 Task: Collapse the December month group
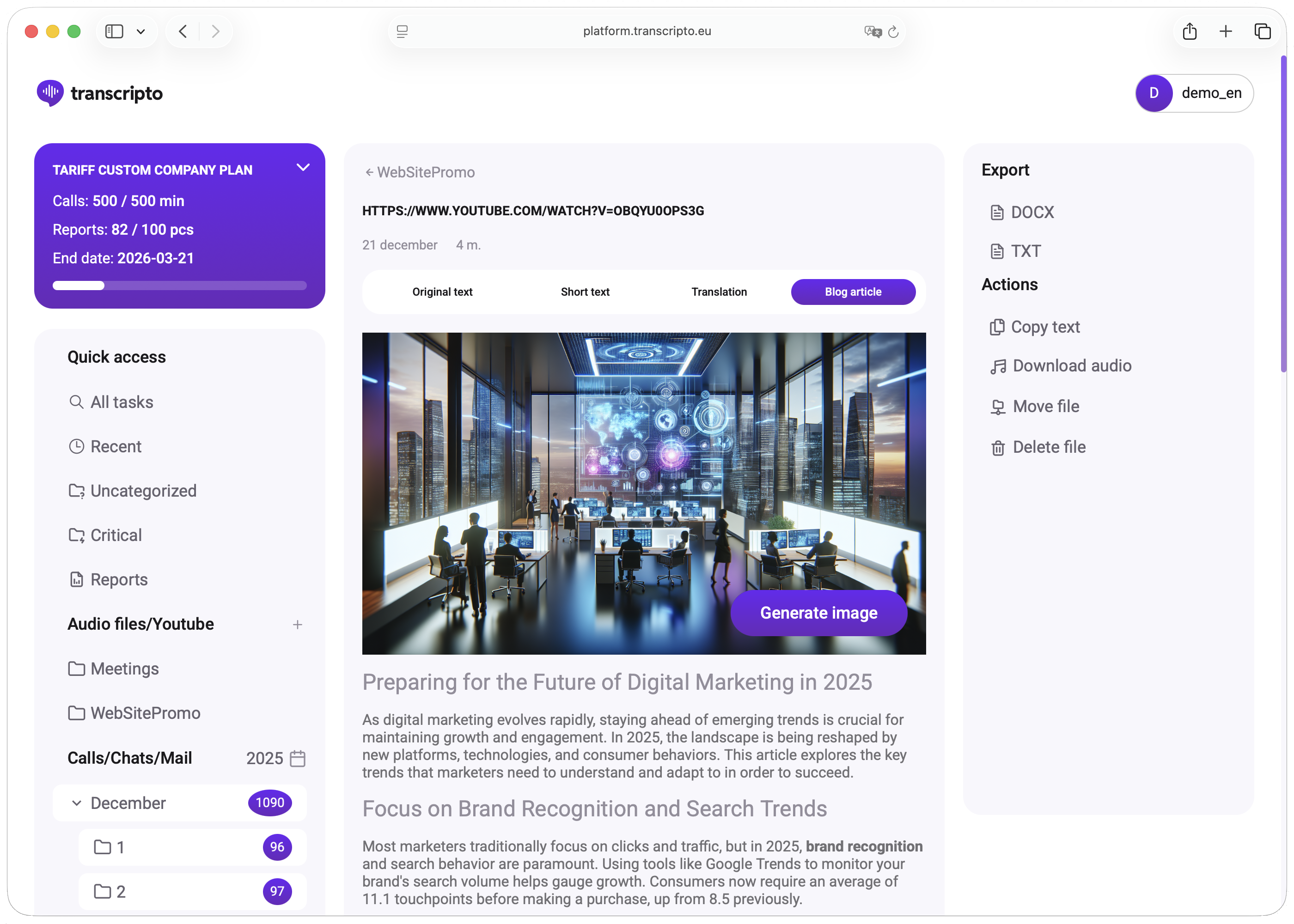click(x=76, y=803)
